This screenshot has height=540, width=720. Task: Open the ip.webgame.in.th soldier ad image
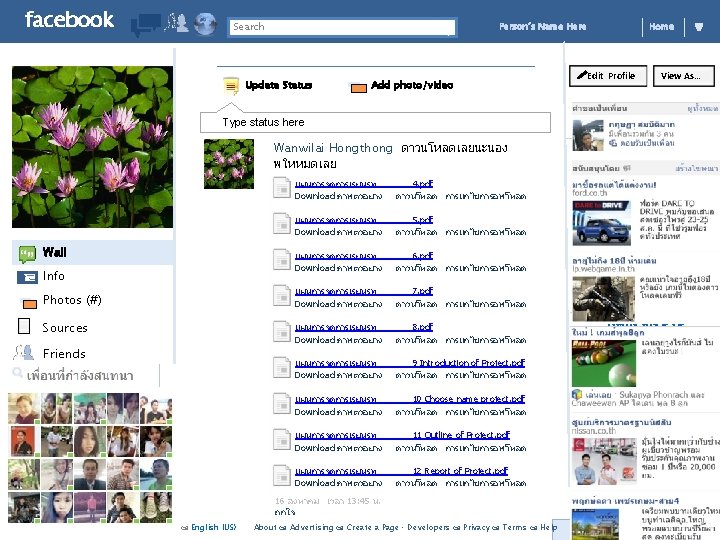(x=603, y=298)
